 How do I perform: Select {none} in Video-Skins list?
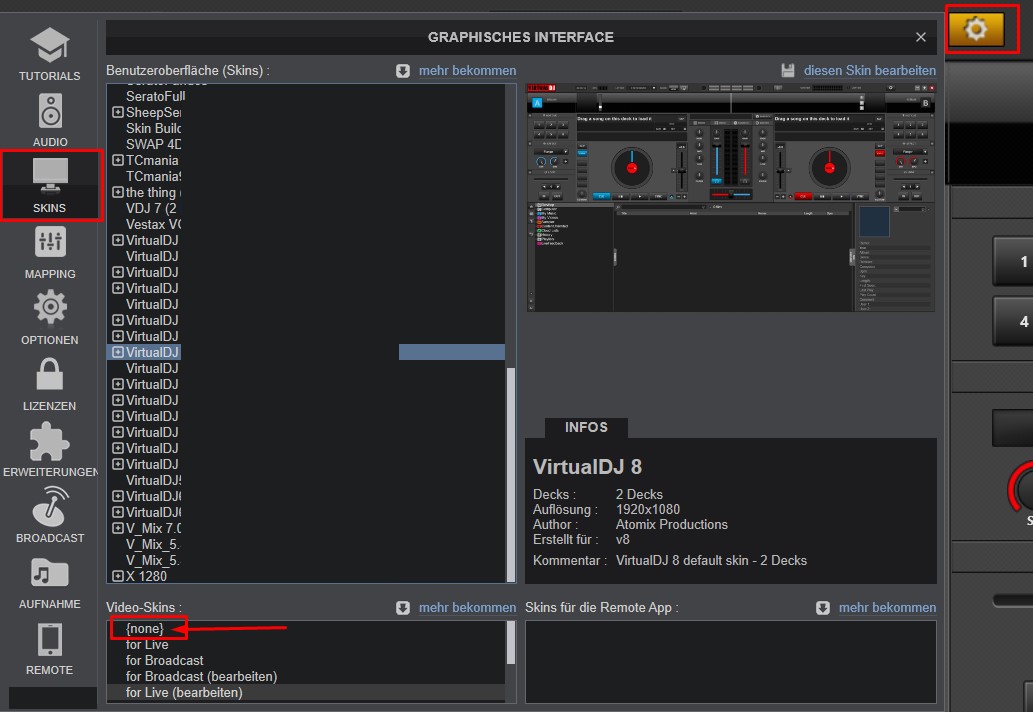click(144, 628)
